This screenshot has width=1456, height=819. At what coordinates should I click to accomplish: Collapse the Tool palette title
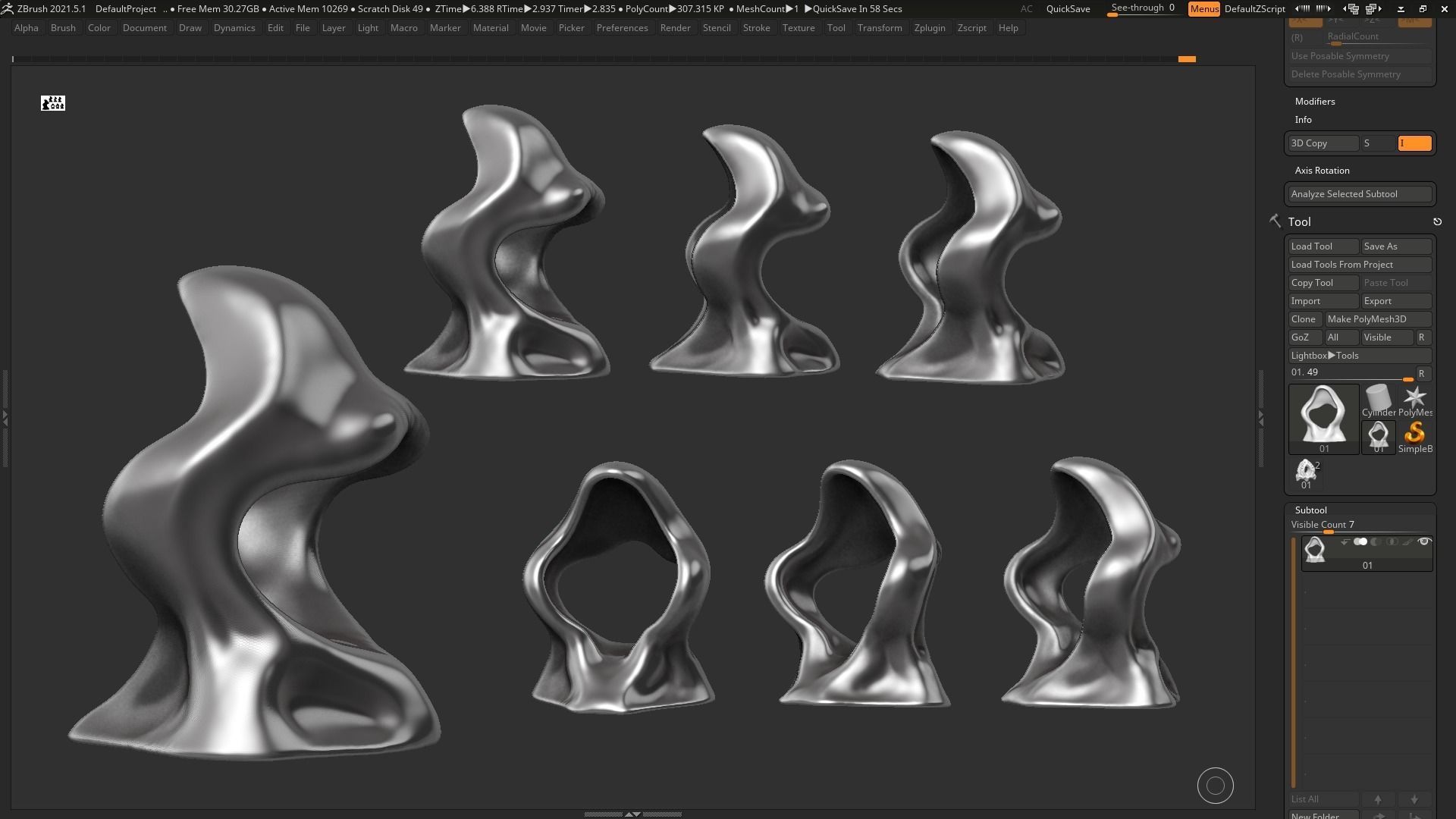[1299, 222]
